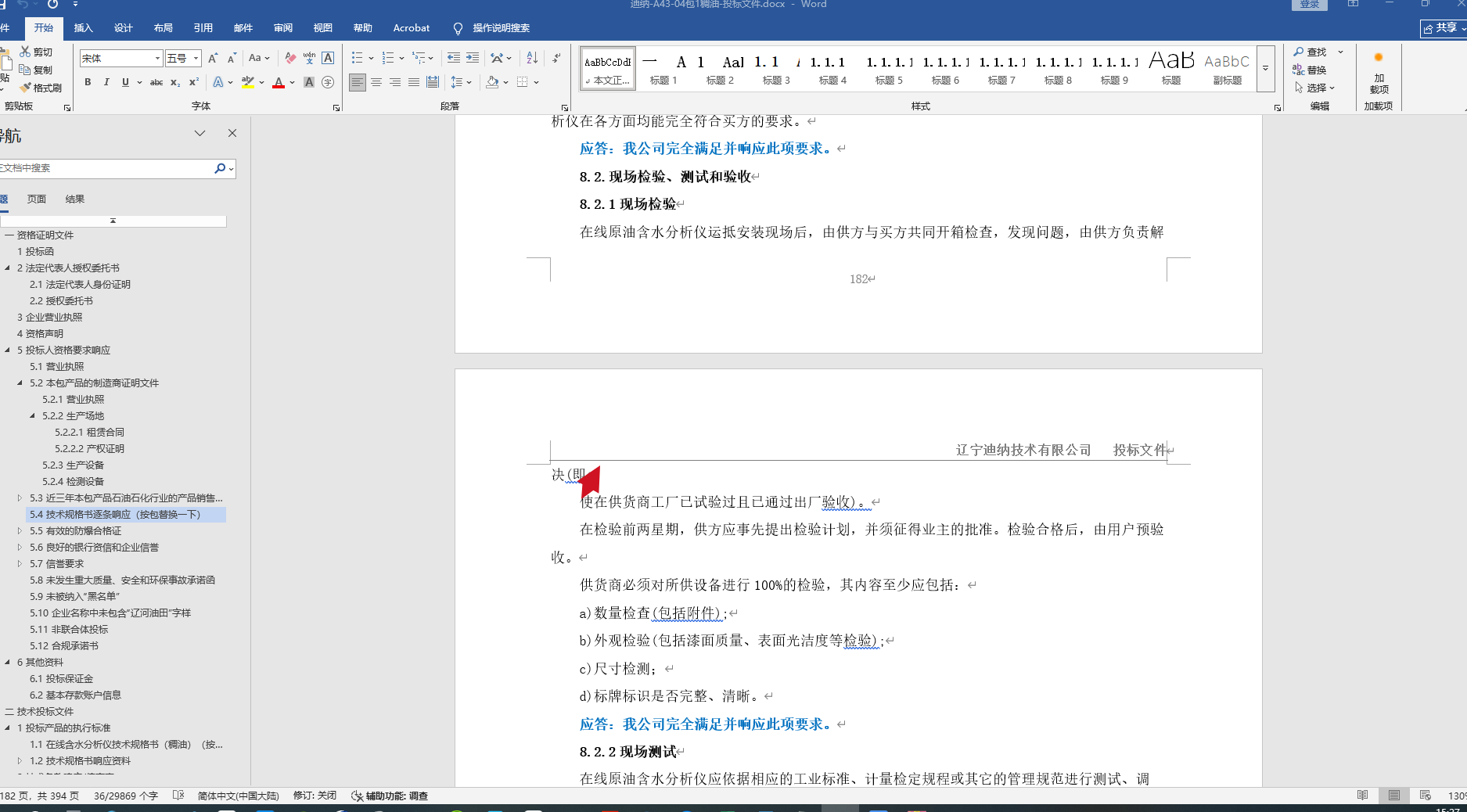Apply the text highlight color pen
This screenshot has width=1467, height=812.
coord(248,82)
